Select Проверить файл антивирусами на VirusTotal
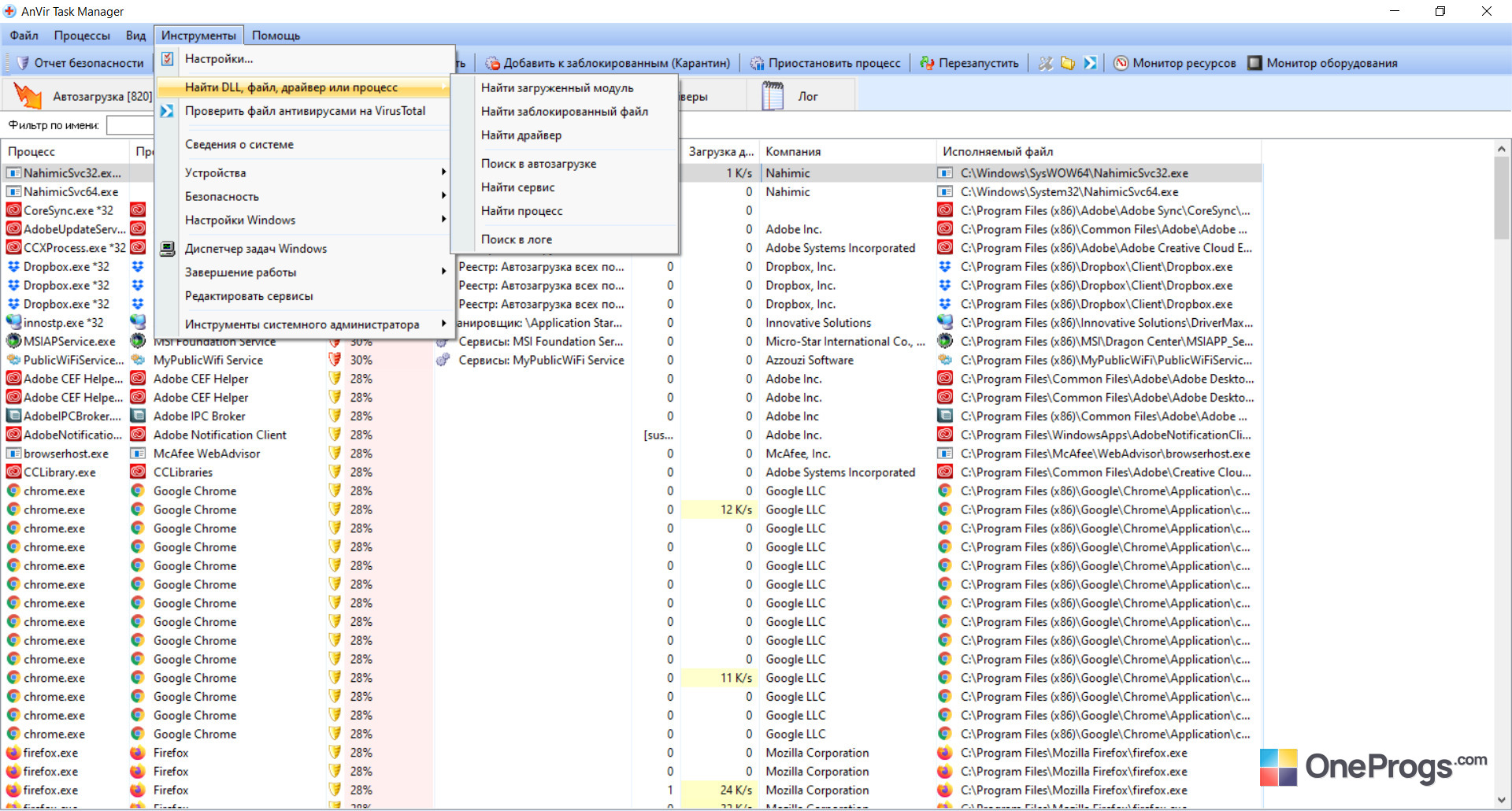Image resolution: width=1512 pixels, height=811 pixels. 305,111
